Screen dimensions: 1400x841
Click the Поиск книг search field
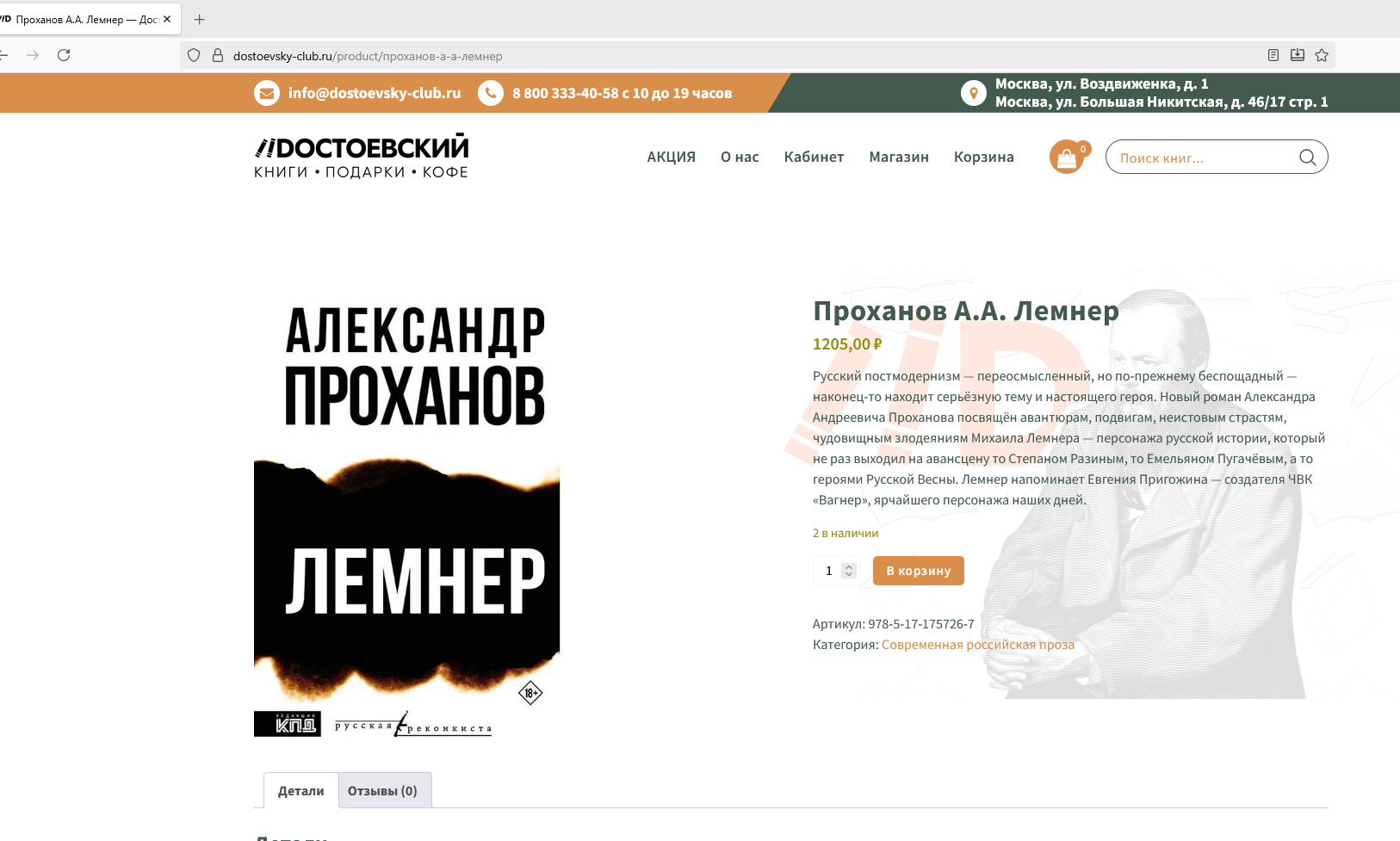click(x=1201, y=158)
